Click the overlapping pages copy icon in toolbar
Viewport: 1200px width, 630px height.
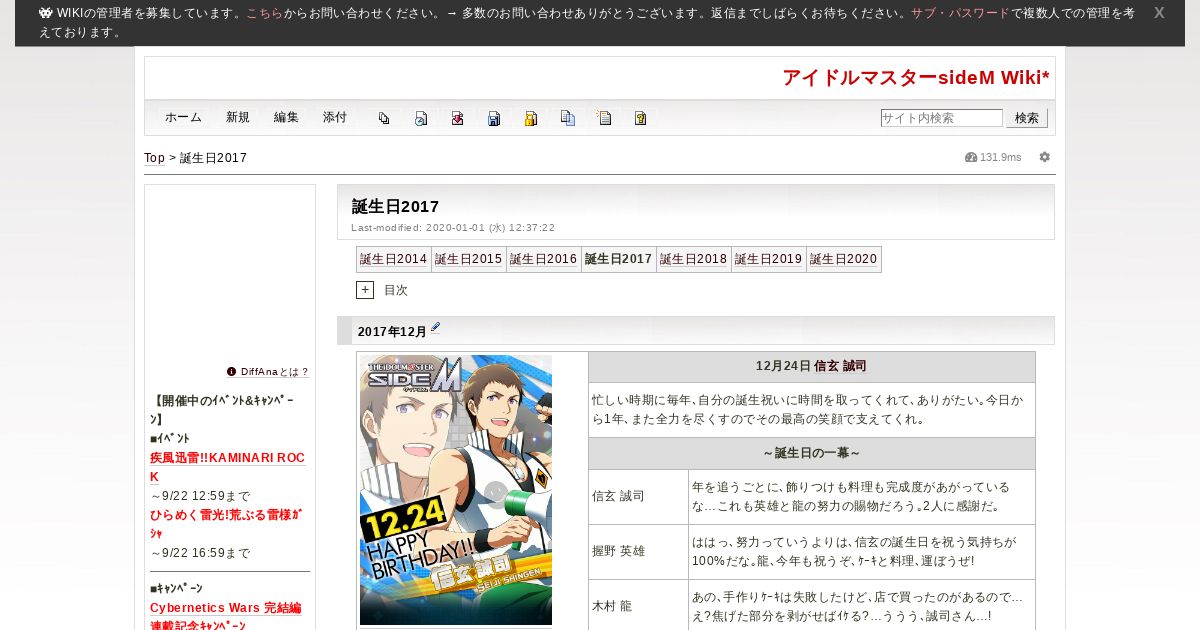click(384, 118)
